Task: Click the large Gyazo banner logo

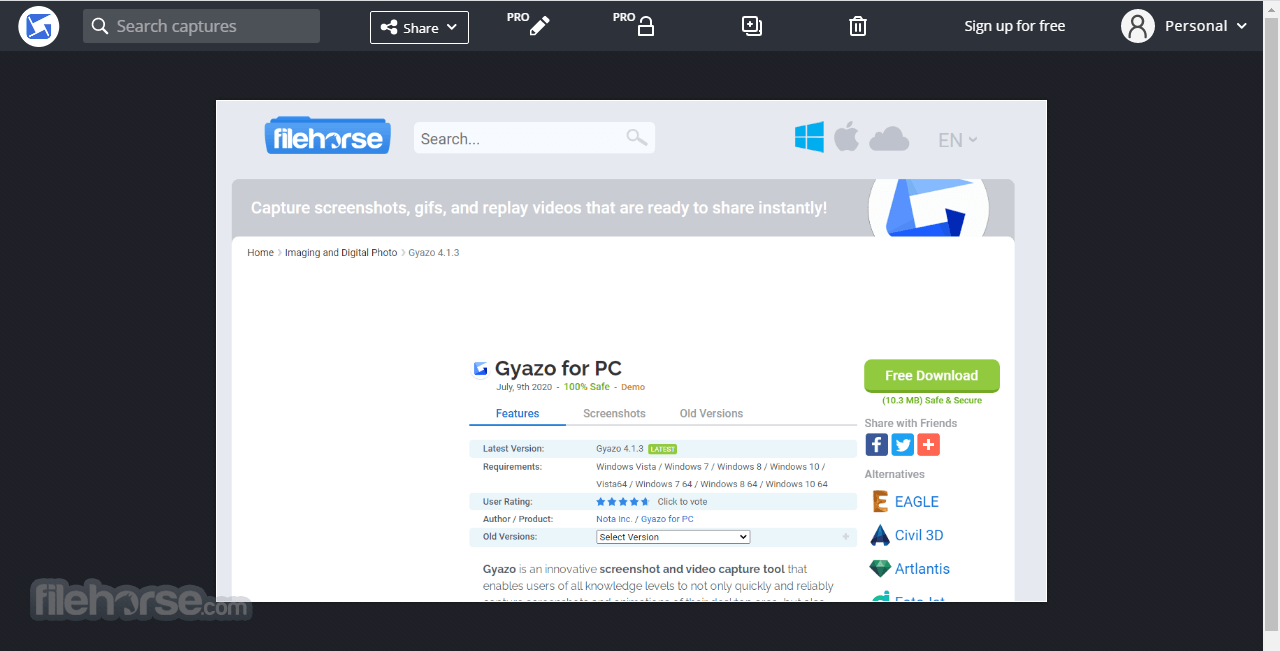Action: (928, 208)
